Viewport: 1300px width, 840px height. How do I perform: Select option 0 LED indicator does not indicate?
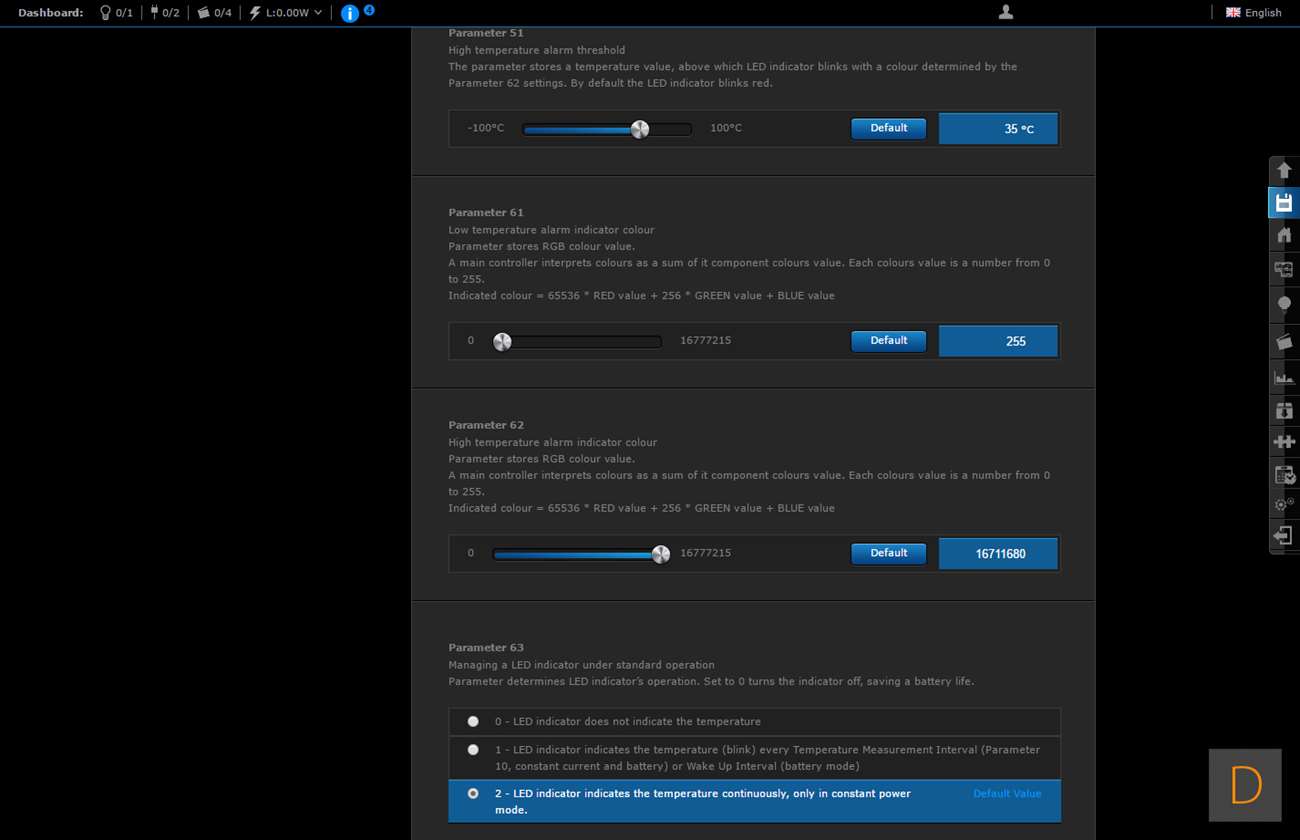pyautogui.click(x=755, y=721)
